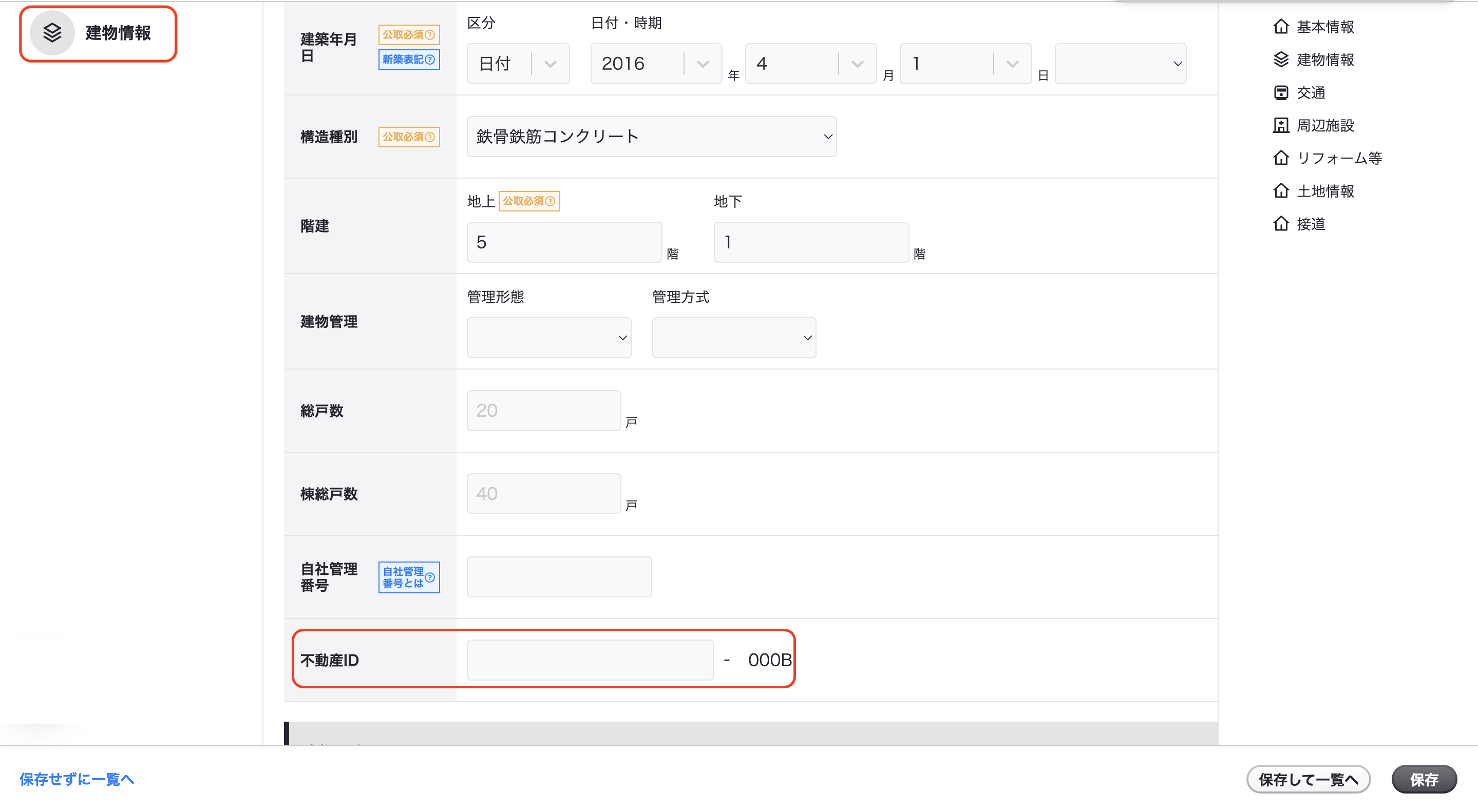Click the 土地情報 house icon
1478x812 pixels.
(x=1281, y=190)
